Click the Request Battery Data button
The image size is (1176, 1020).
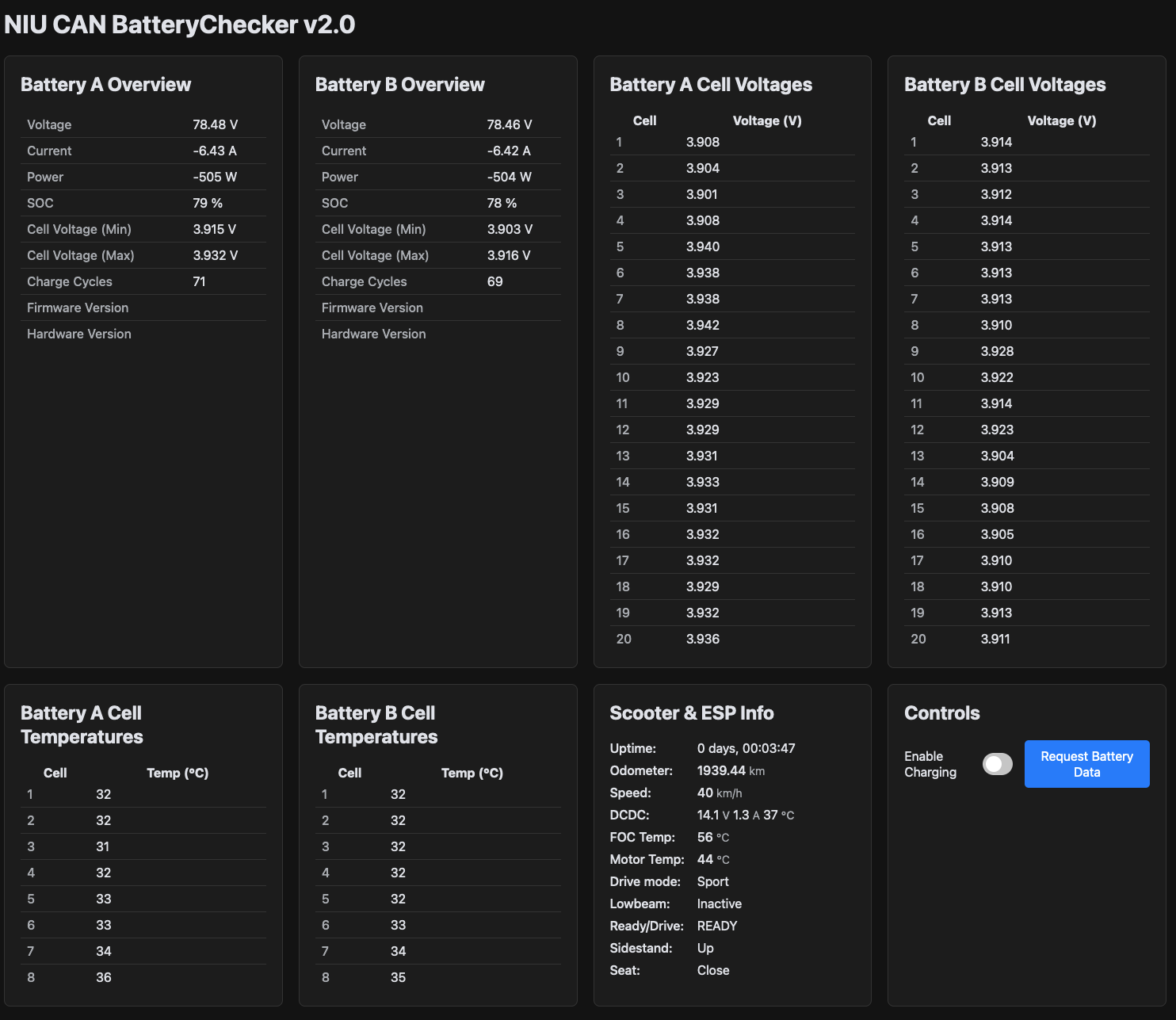(1086, 764)
